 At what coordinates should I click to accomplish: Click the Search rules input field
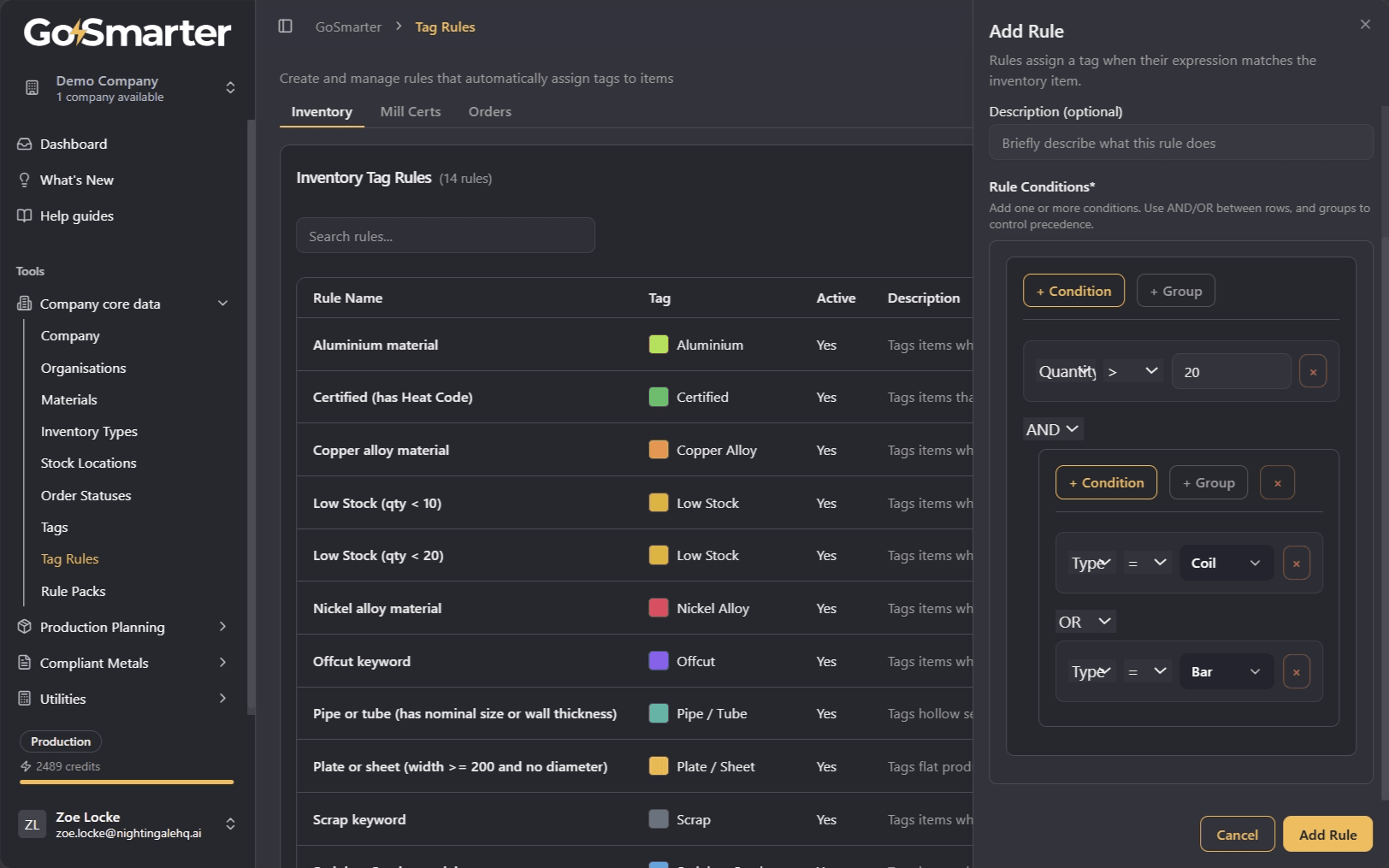click(x=446, y=235)
